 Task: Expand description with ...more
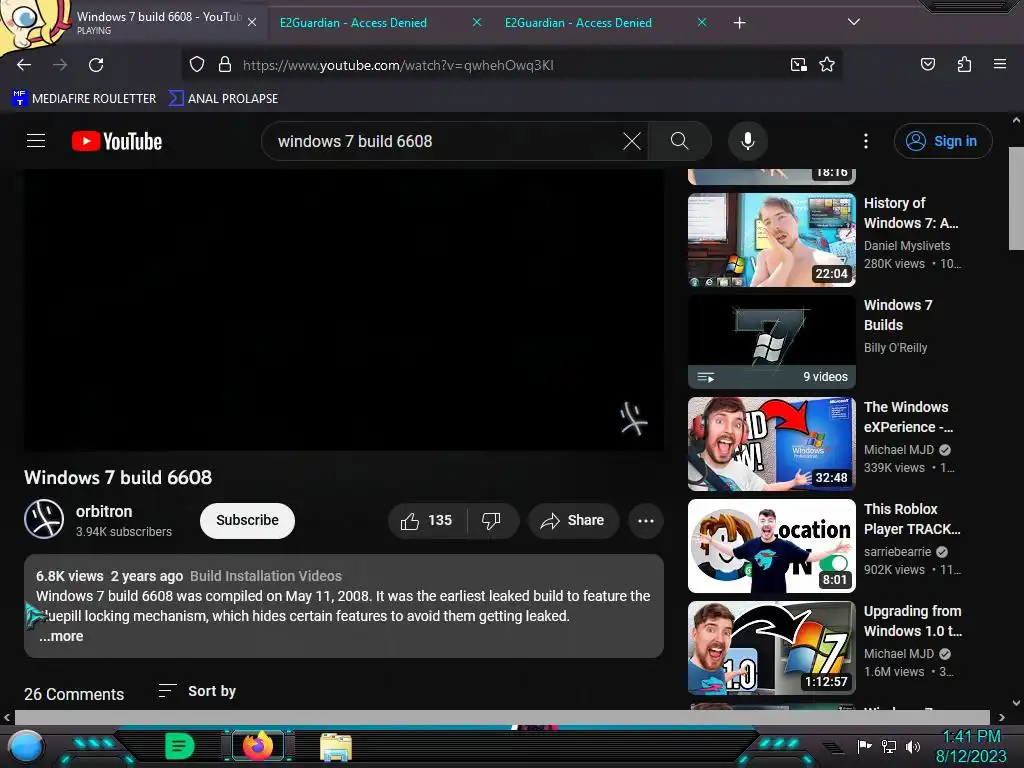point(61,636)
